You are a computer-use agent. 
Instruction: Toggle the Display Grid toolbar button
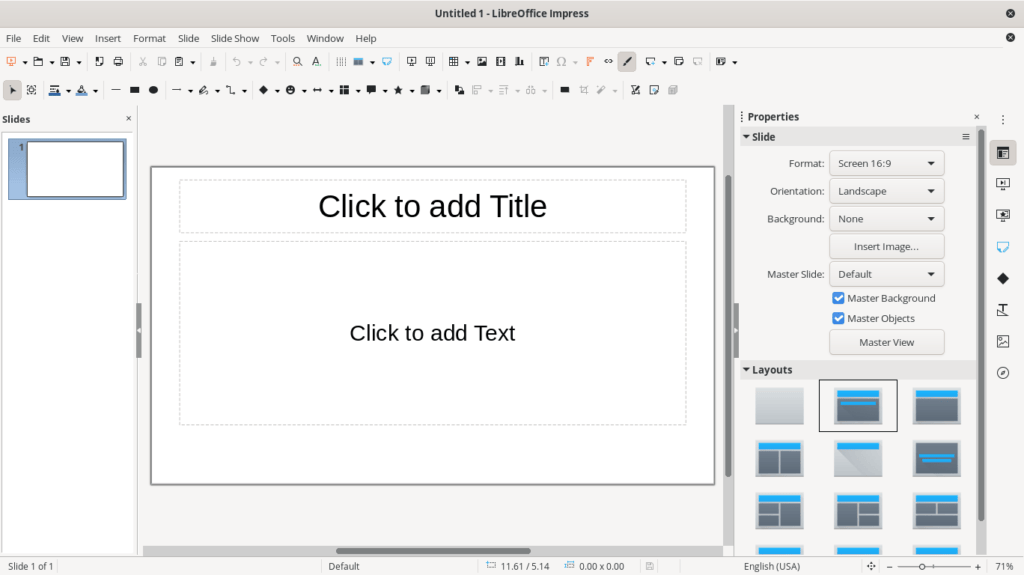pos(341,62)
